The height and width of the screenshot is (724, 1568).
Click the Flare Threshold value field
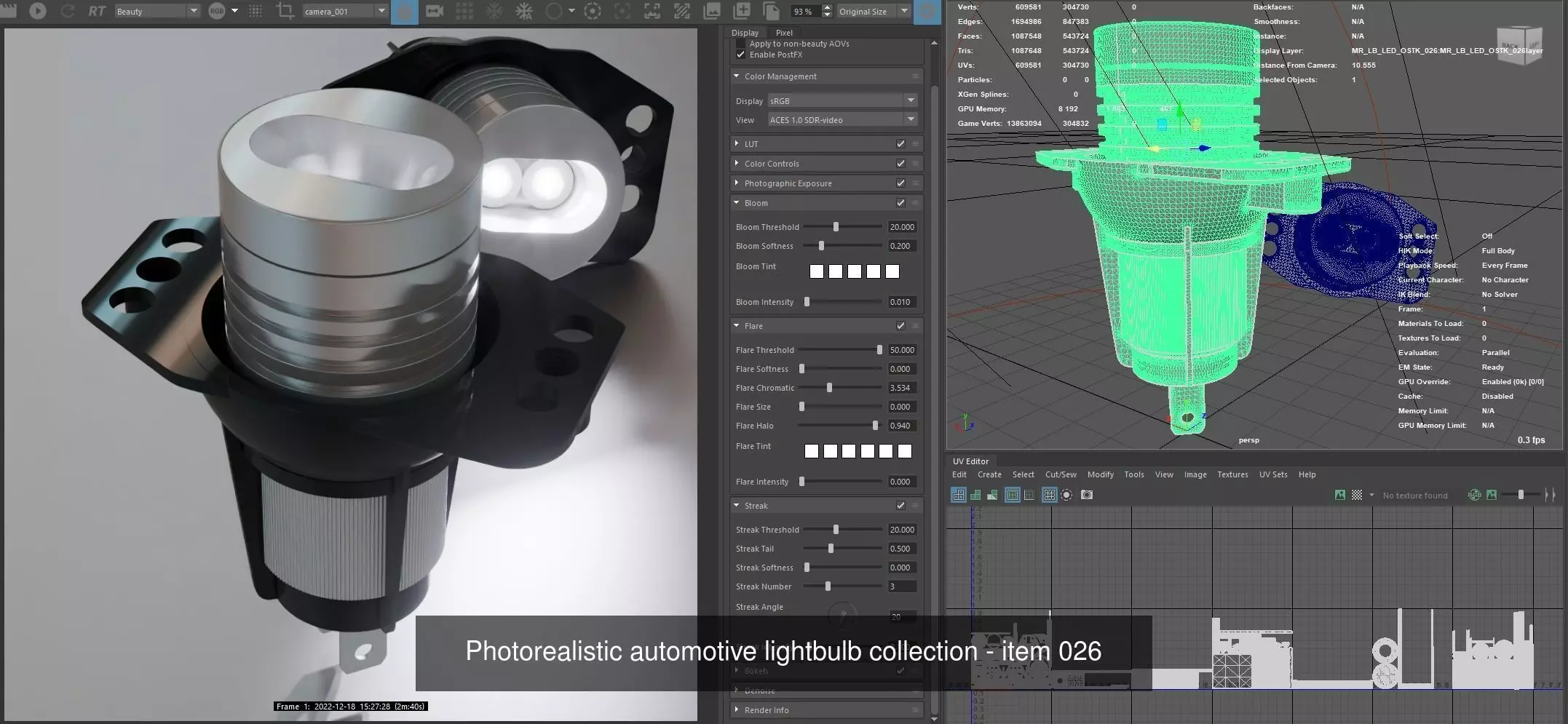point(902,350)
